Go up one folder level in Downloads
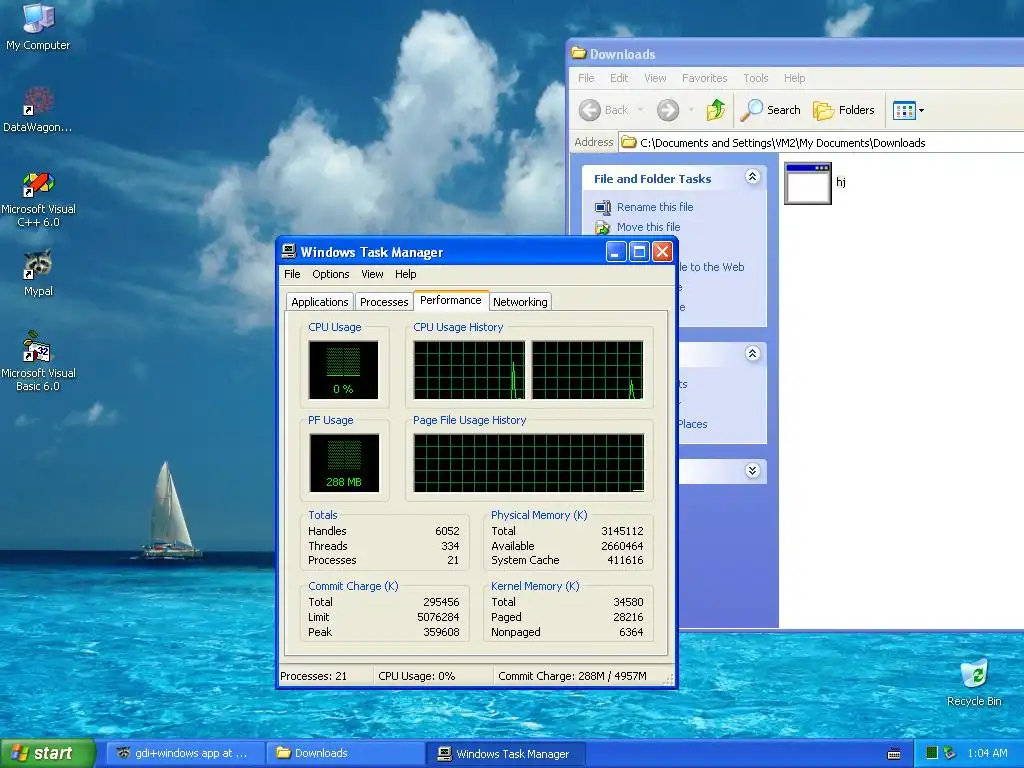 click(716, 110)
